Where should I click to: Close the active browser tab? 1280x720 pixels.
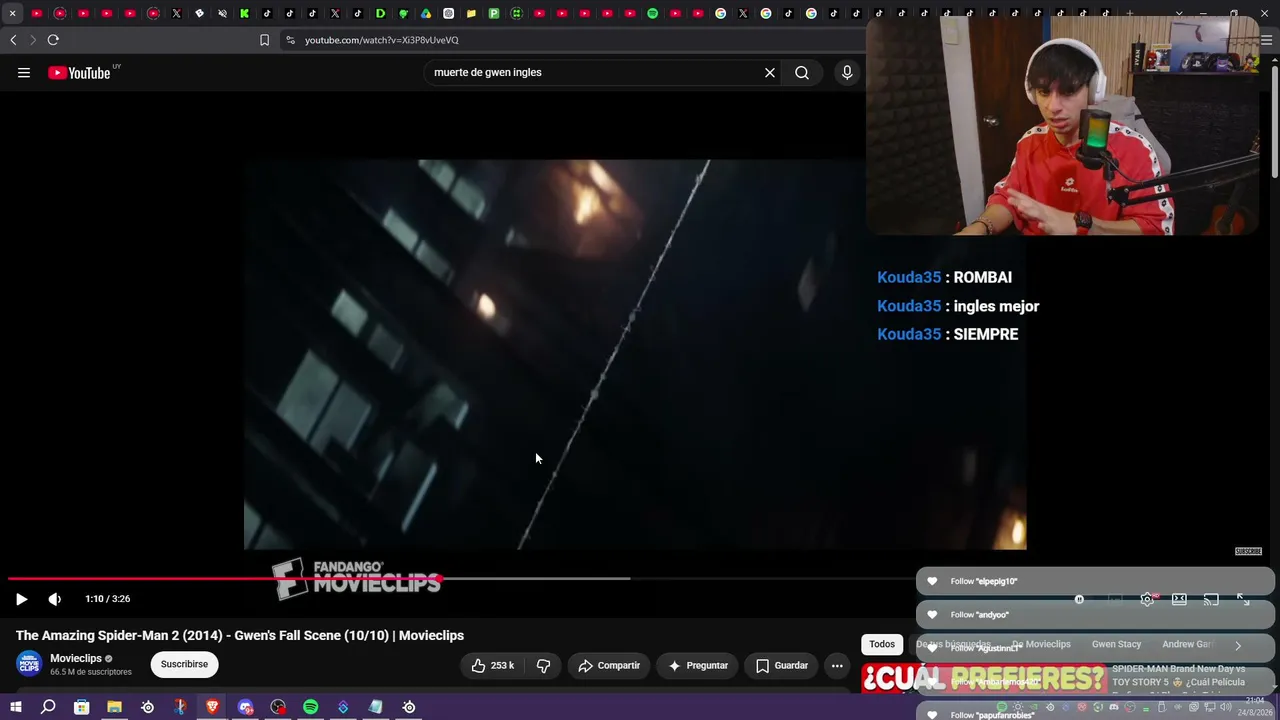(x=12, y=13)
